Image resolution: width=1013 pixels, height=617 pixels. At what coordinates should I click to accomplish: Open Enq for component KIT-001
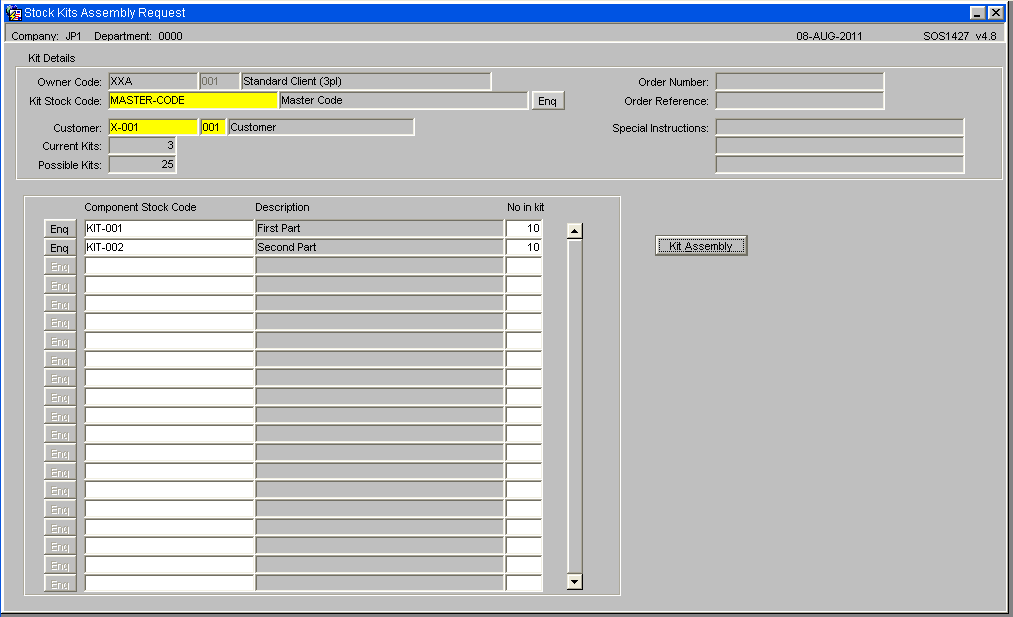60,229
